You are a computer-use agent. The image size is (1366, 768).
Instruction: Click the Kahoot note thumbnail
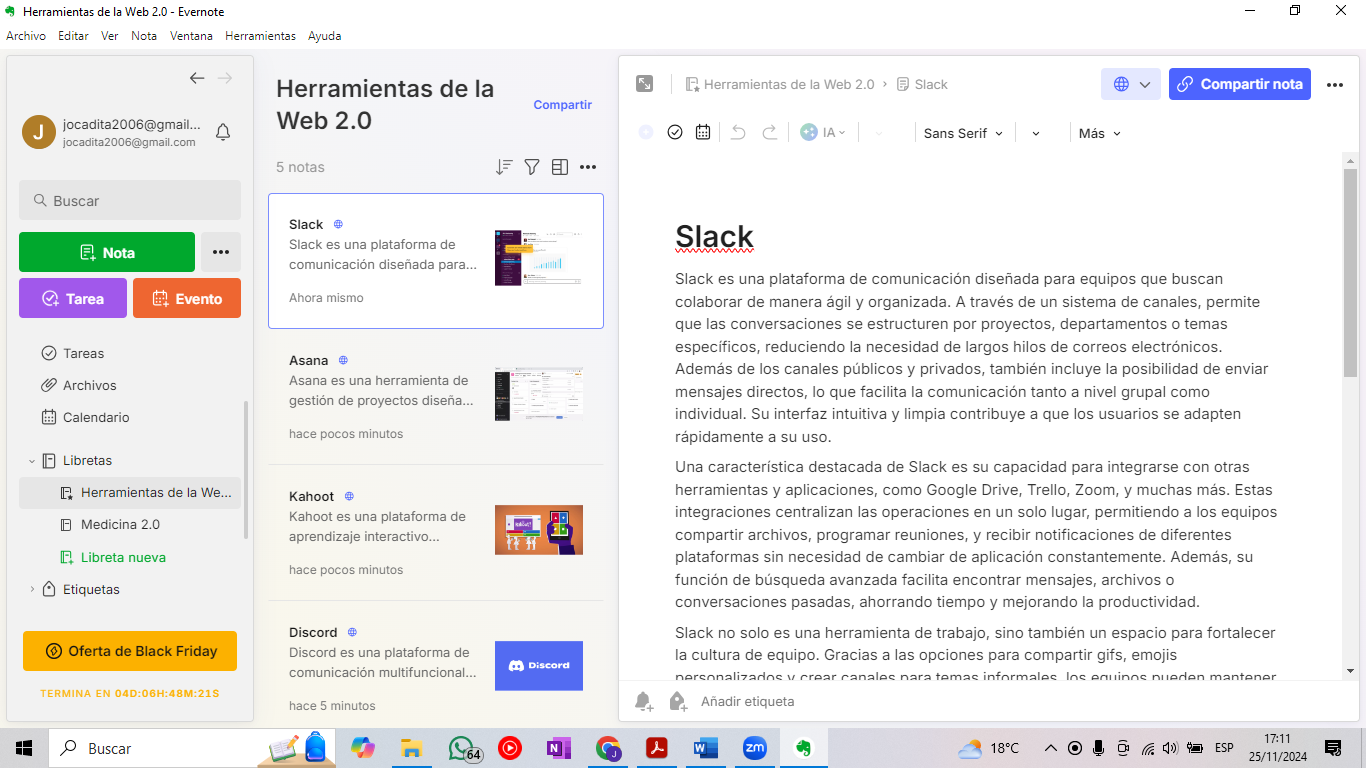pos(539,530)
